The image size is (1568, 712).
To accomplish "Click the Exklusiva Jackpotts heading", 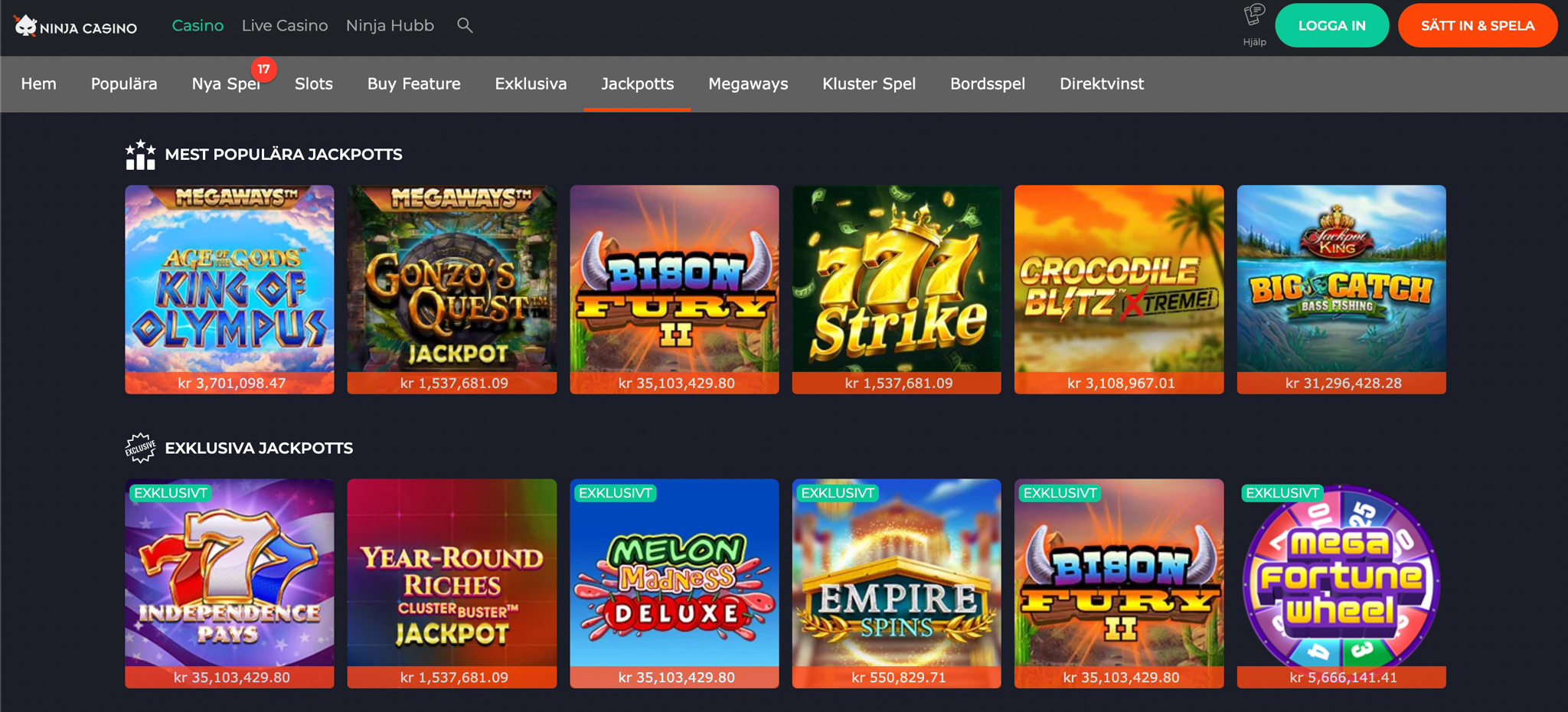I will (259, 448).
